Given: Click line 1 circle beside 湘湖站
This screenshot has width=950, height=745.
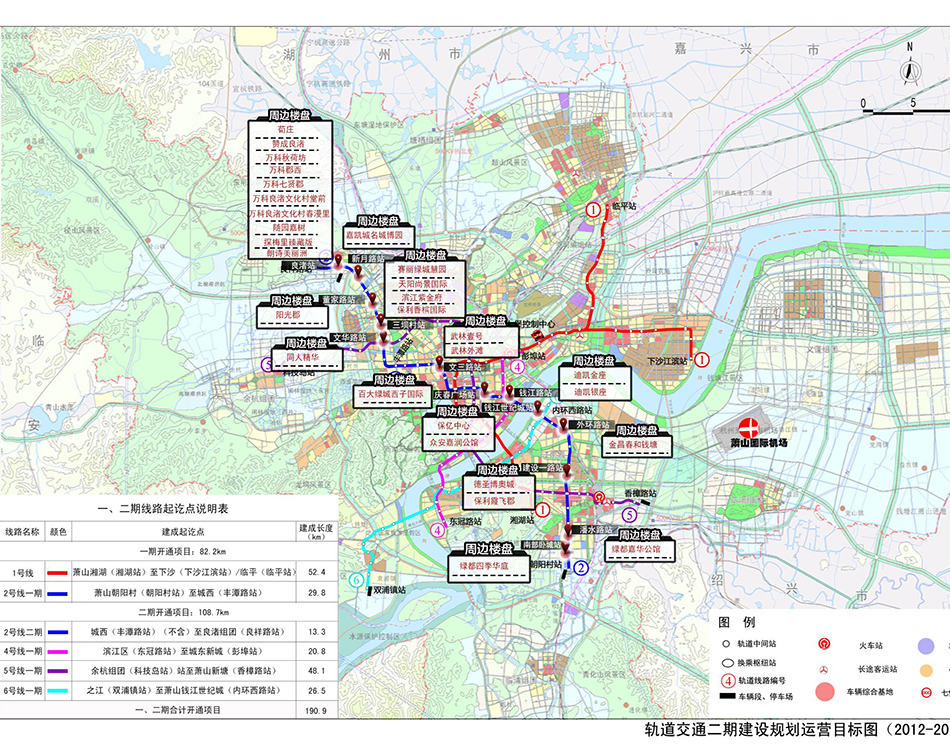Looking at the screenshot, I should click(x=542, y=510).
